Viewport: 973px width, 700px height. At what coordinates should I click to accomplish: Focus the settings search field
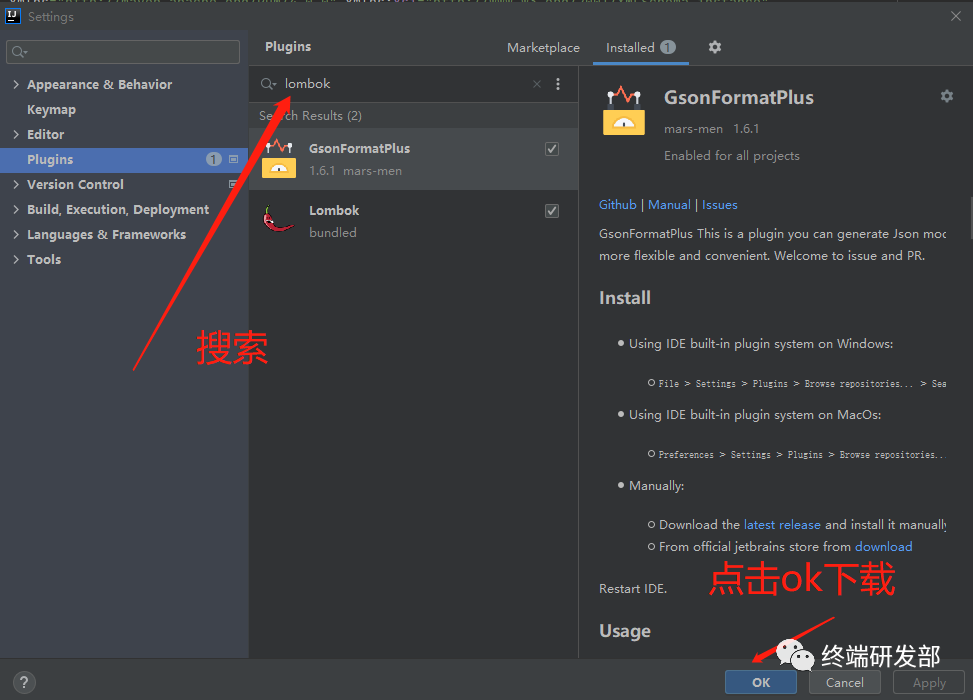(x=123, y=52)
